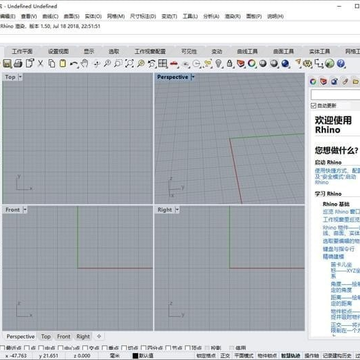
Task: Toggle the 交点 (Intersection) osnap checkbox
Action: pyautogui.click(x=85, y=348)
